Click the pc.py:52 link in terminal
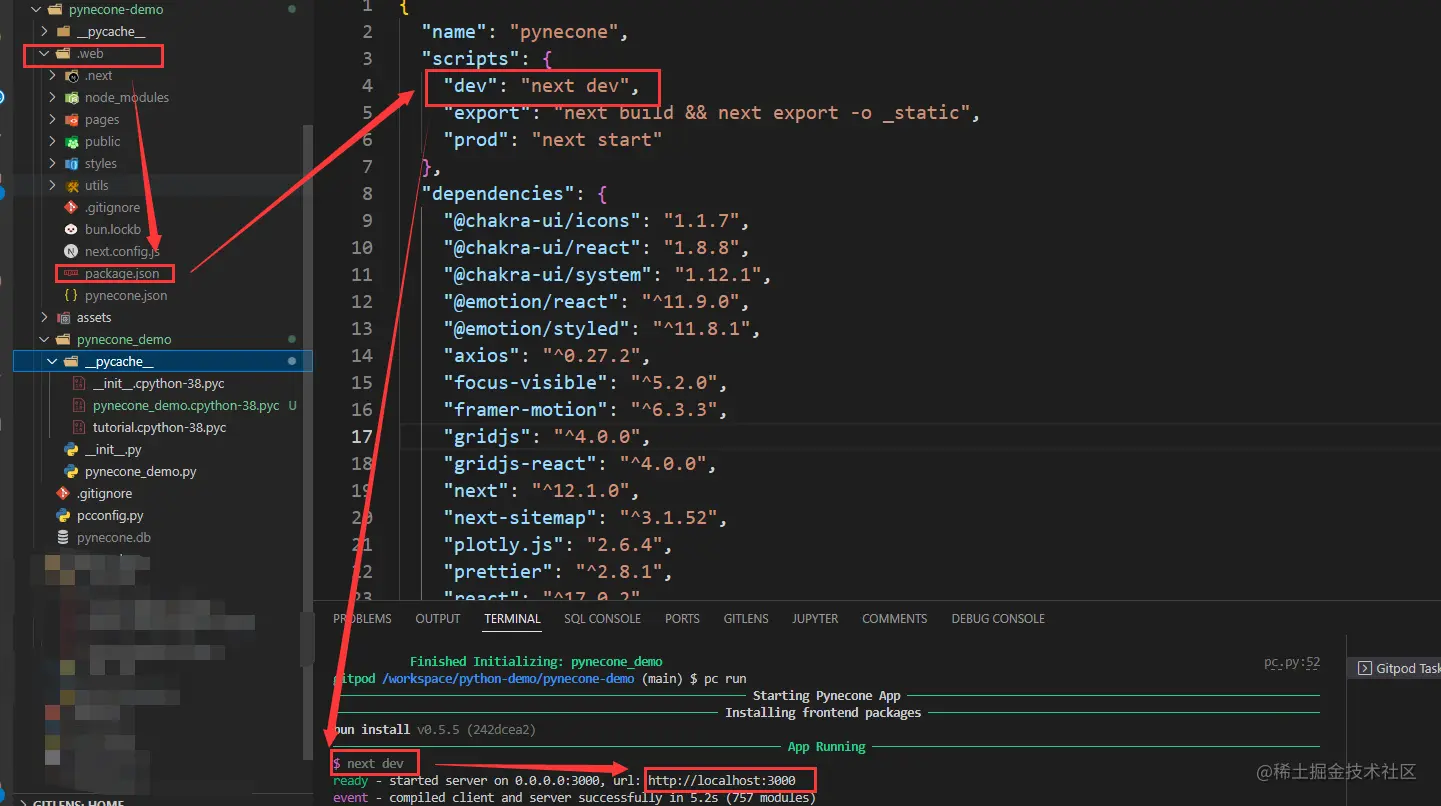The width and height of the screenshot is (1441, 806). (x=1292, y=663)
